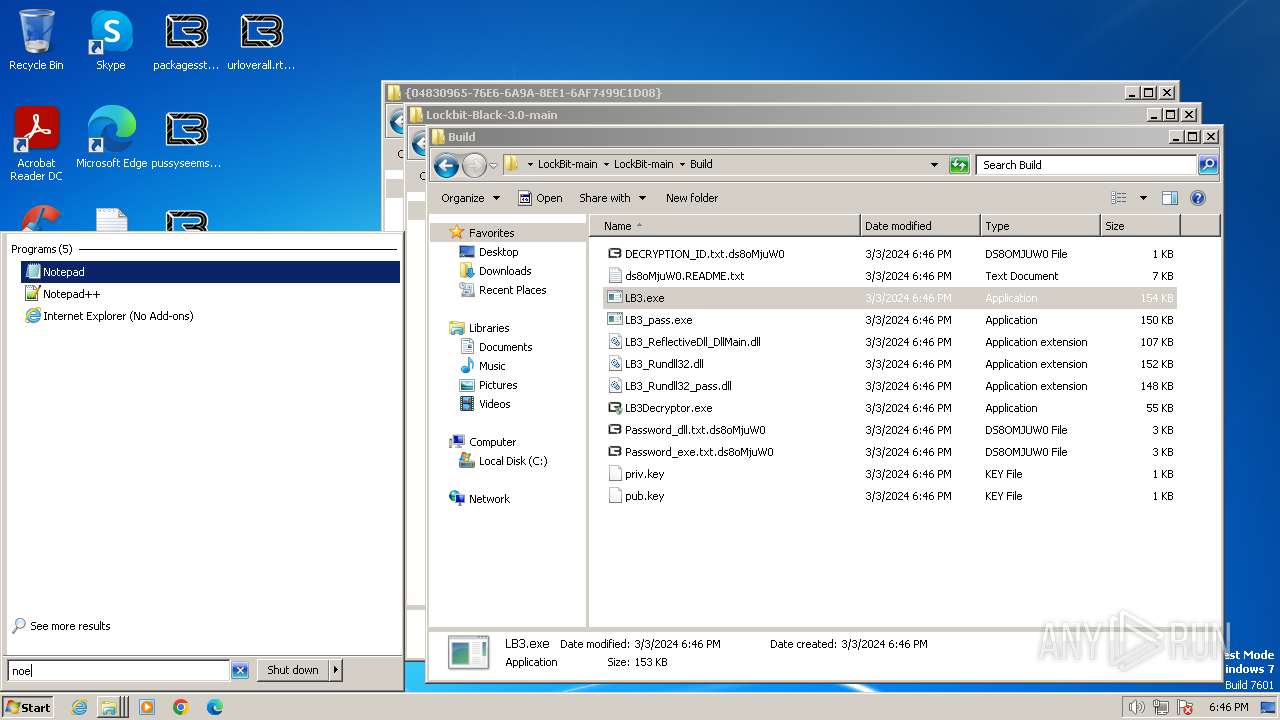The width and height of the screenshot is (1280, 720).
Task: Select LB3_pass.exe file
Action: click(658, 320)
